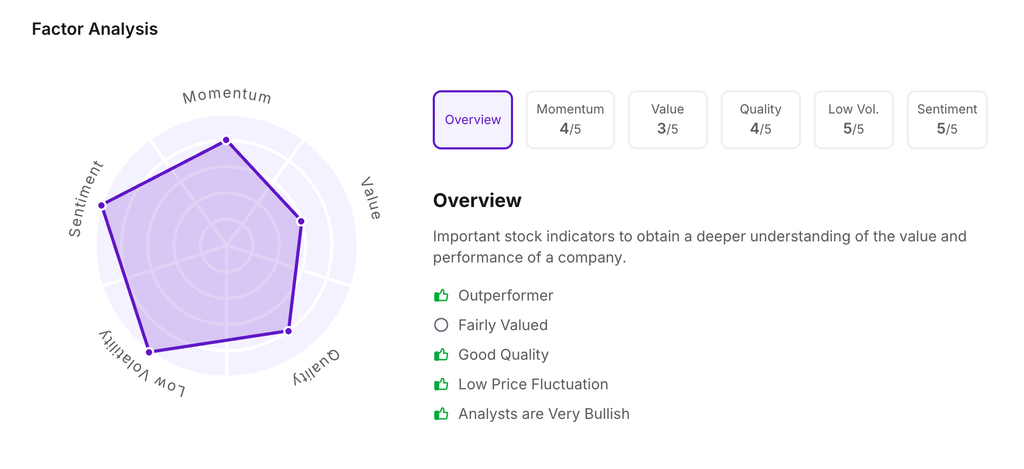1024x469 pixels.
Task: Click thumbs-up icon beside Analysts are Very Bullish
Action: pos(441,414)
